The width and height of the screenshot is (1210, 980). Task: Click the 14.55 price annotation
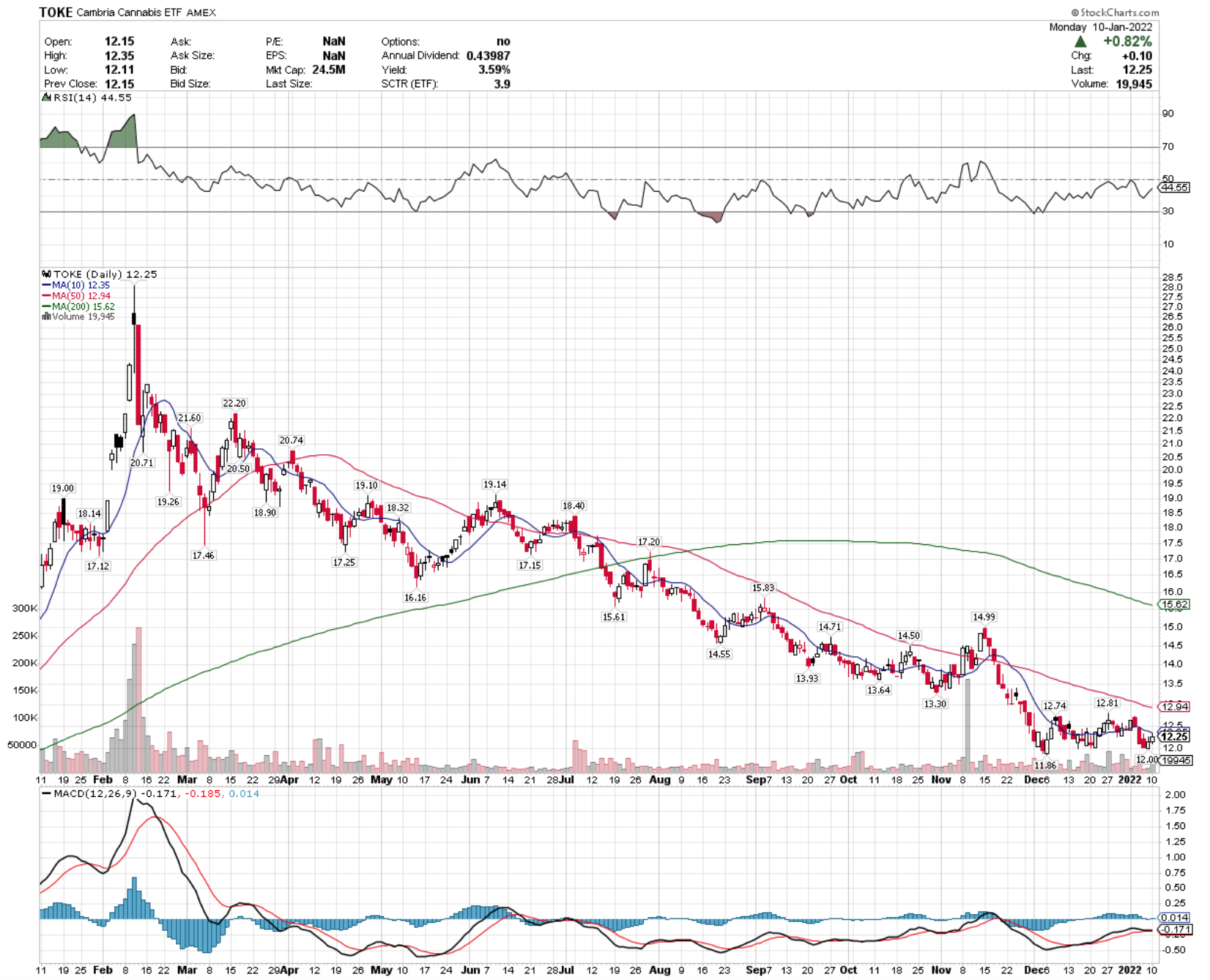pos(719,654)
